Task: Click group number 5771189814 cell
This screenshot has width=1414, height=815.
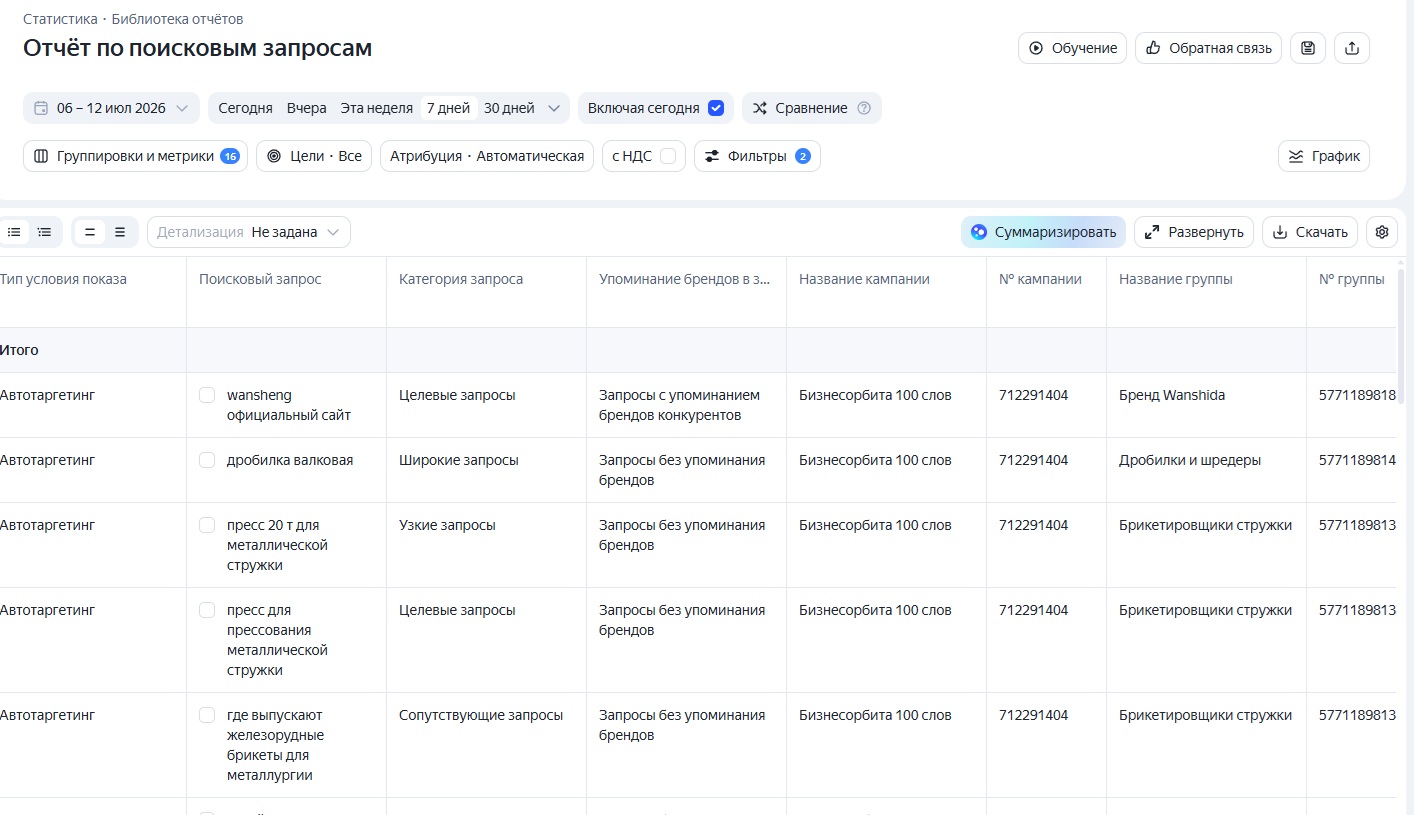Action: click(1357, 460)
